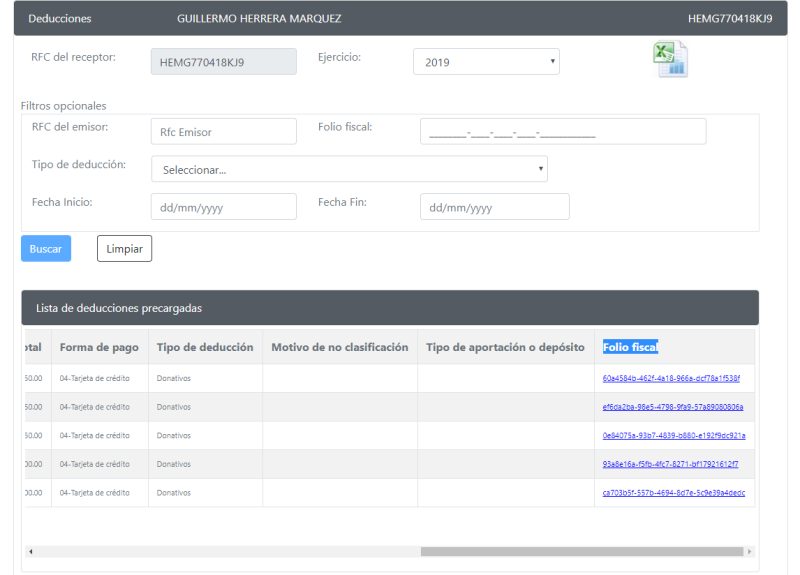Click the Filtros opcionales label
The image size is (800, 575).
[x=63, y=106]
